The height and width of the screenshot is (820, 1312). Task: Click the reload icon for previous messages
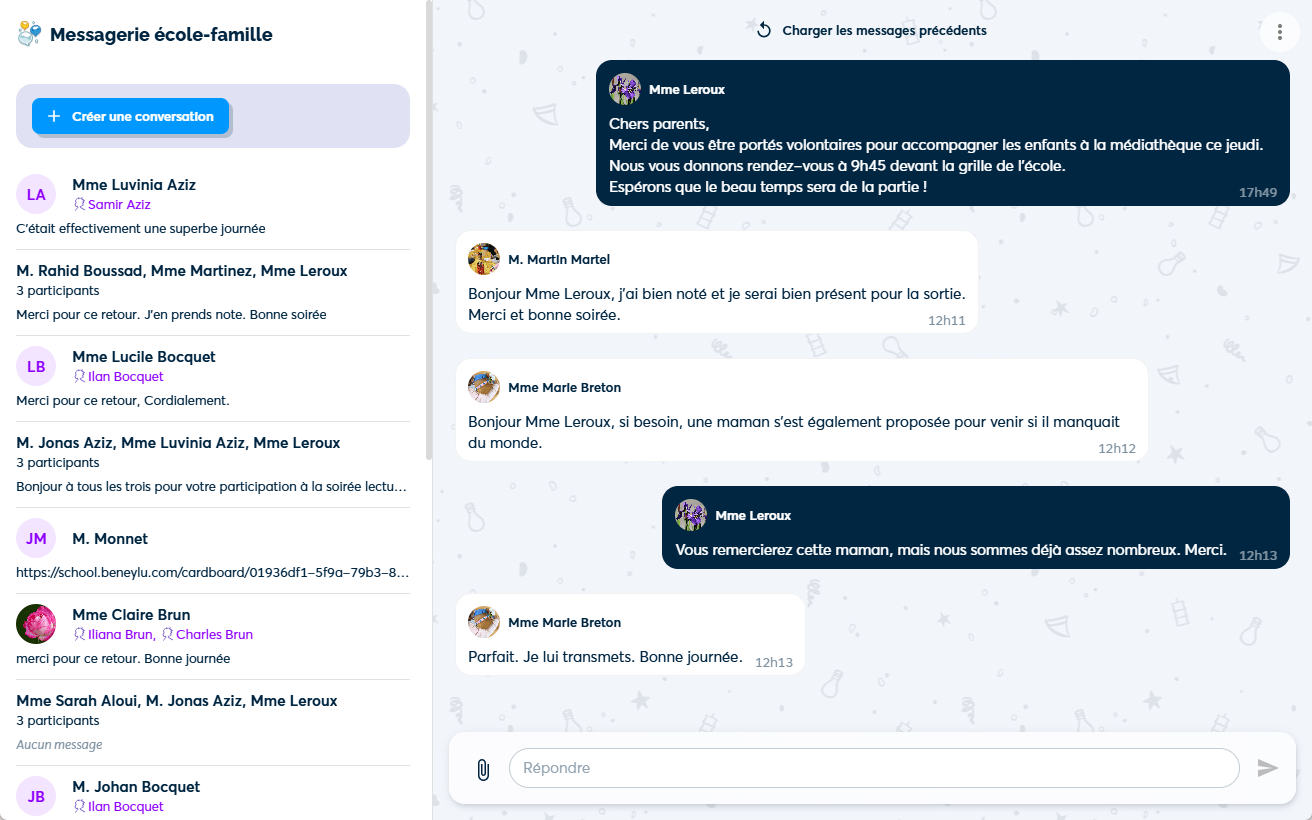[x=764, y=30]
